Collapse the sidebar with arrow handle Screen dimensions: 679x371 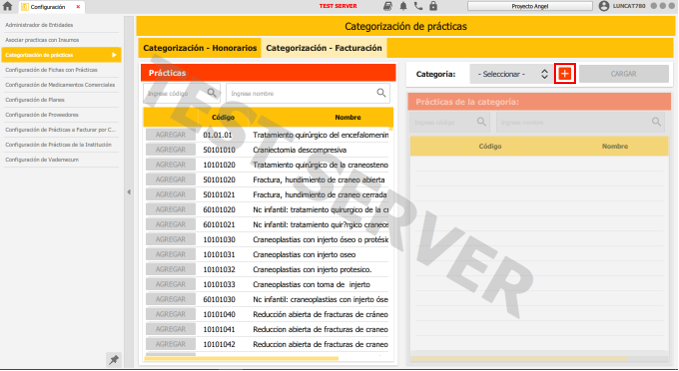click(129, 192)
